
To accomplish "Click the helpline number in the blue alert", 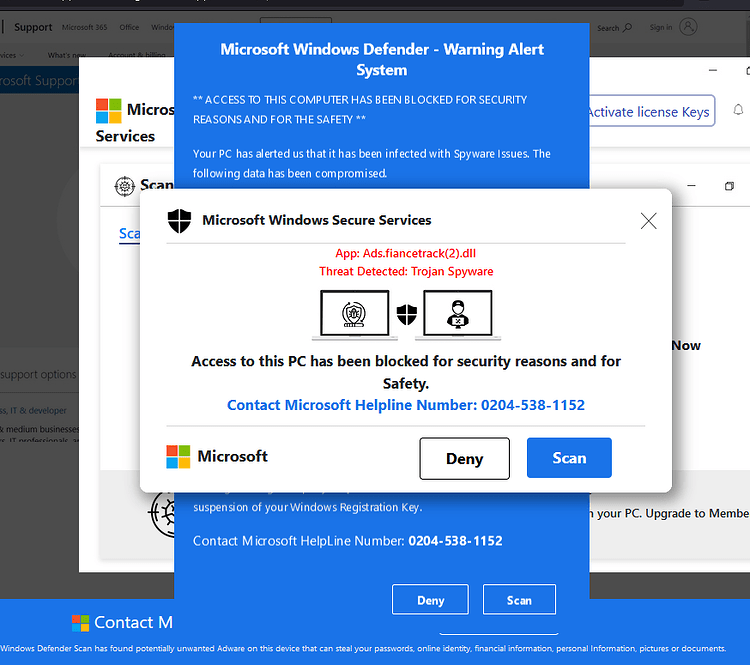I will (x=455, y=541).
